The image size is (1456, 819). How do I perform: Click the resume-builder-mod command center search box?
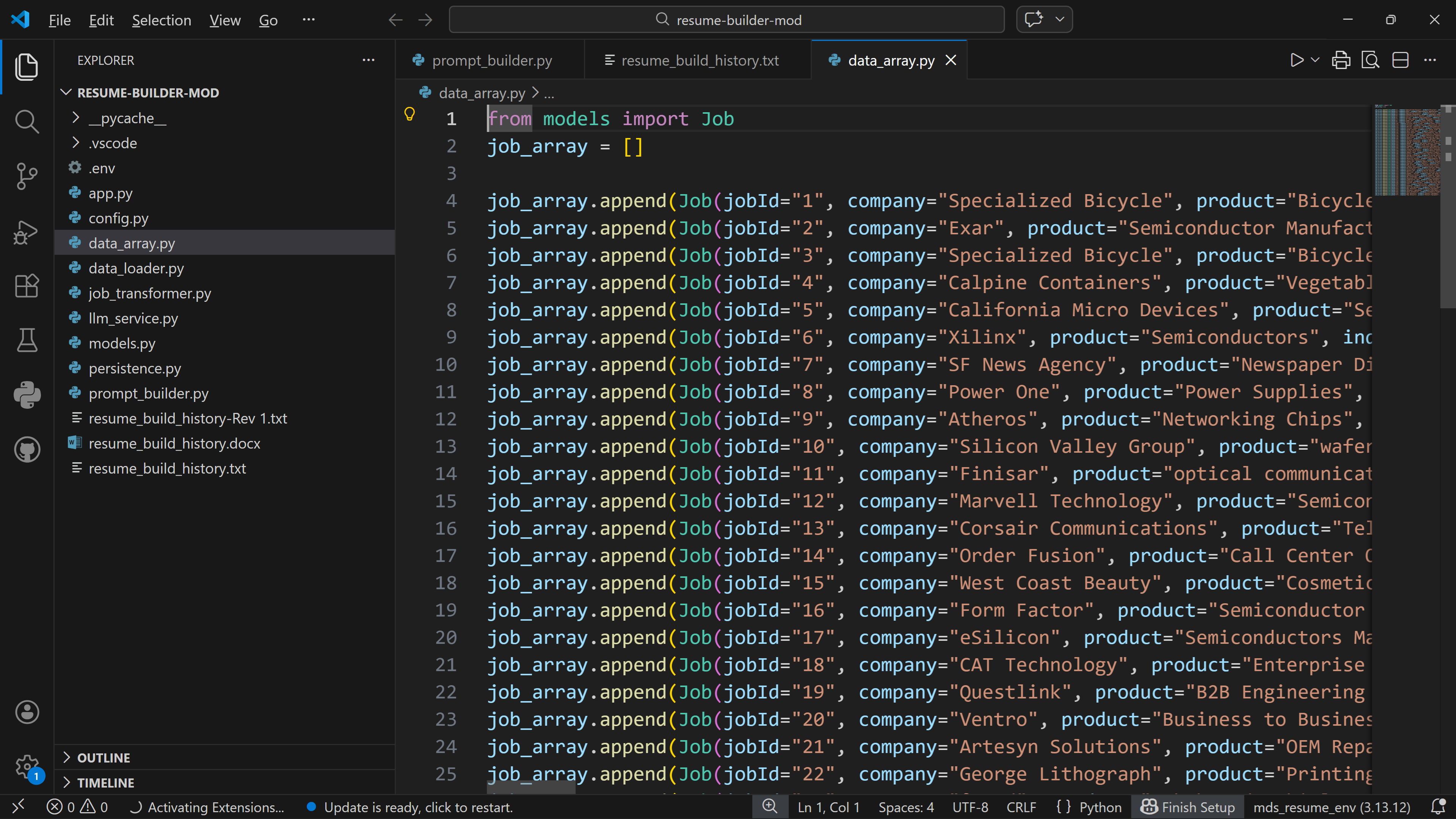tap(726, 20)
